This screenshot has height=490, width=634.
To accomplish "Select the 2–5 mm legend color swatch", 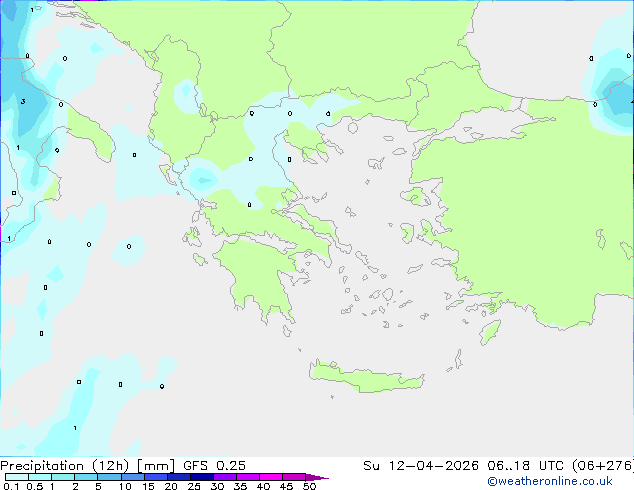I will tap(86, 477).
